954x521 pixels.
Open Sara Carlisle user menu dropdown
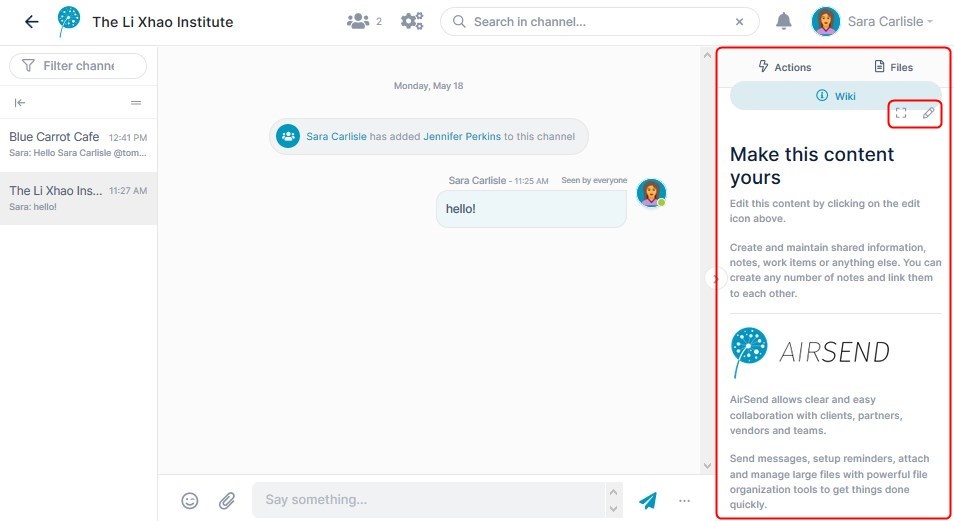pyautogui.click(x=890, y=21)
